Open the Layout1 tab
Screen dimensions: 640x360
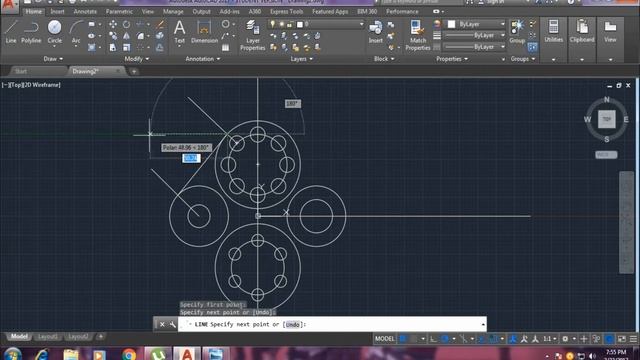click(47, 337)
